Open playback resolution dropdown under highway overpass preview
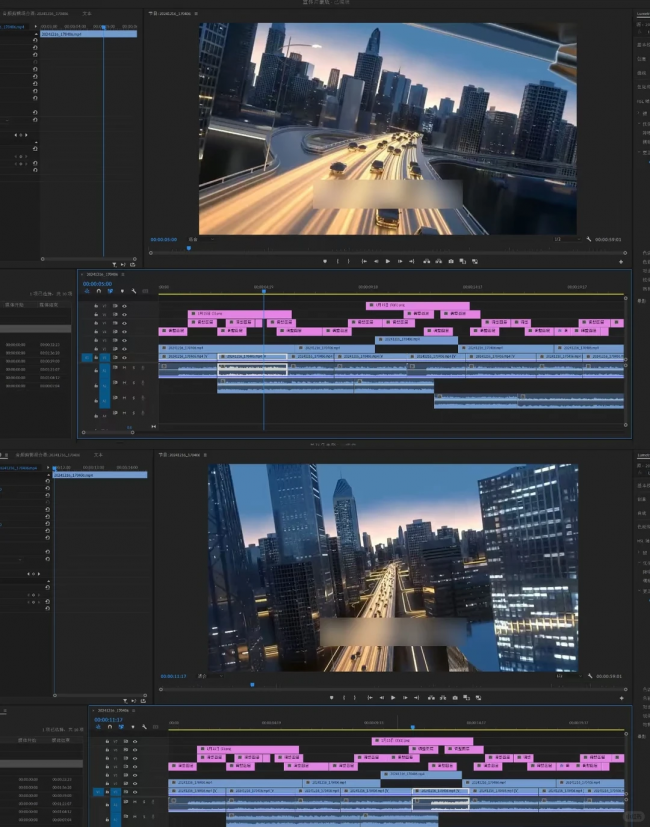This screenshot has width=650, height=827. tap(566, 240)
